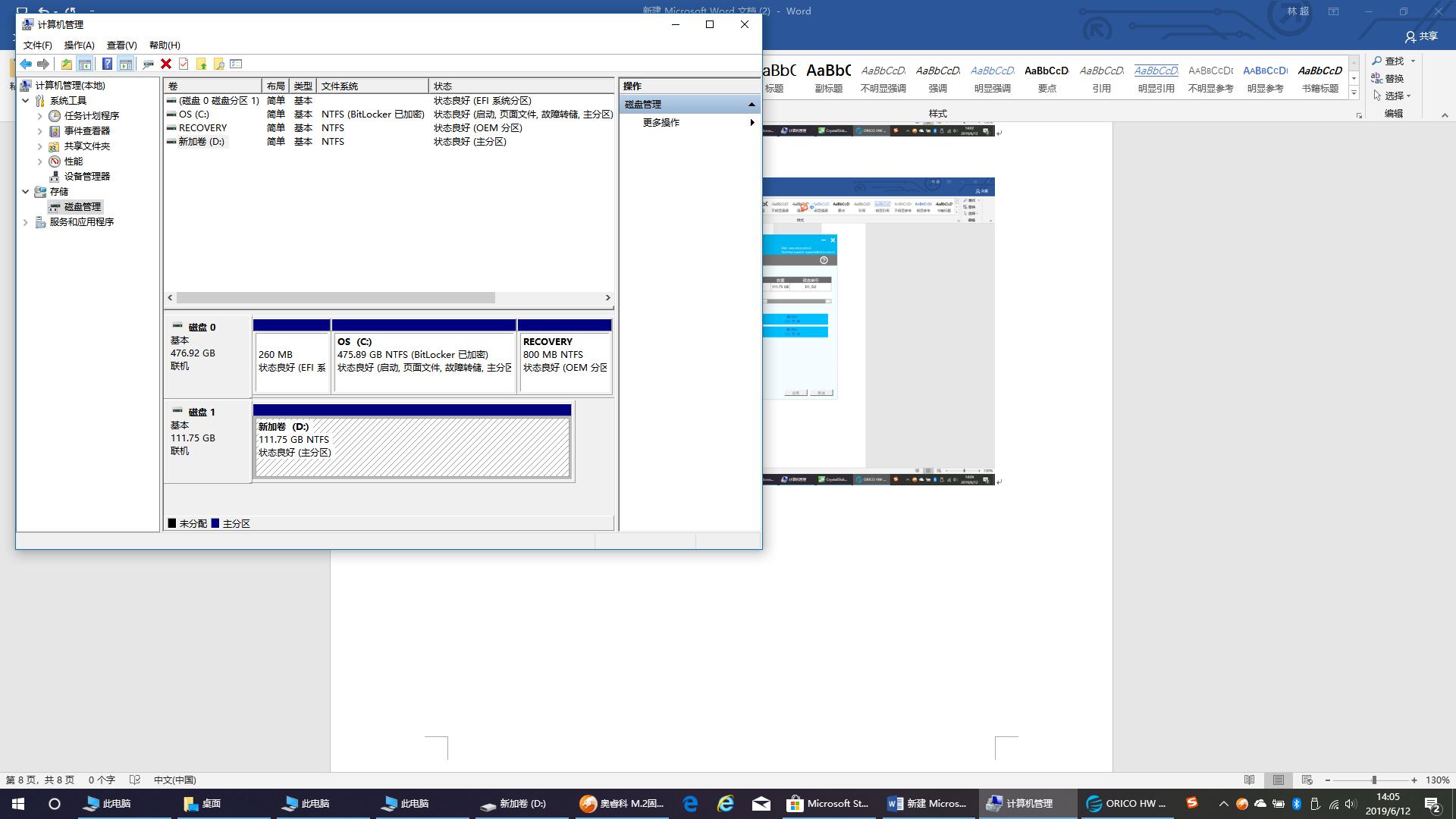Collapse the Storage tree node

tap(26, 192)
